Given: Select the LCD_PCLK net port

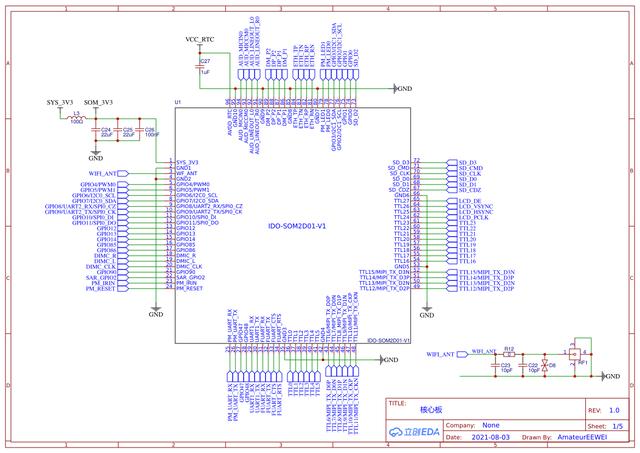Looking at the screenshot, I should point(468,218).
